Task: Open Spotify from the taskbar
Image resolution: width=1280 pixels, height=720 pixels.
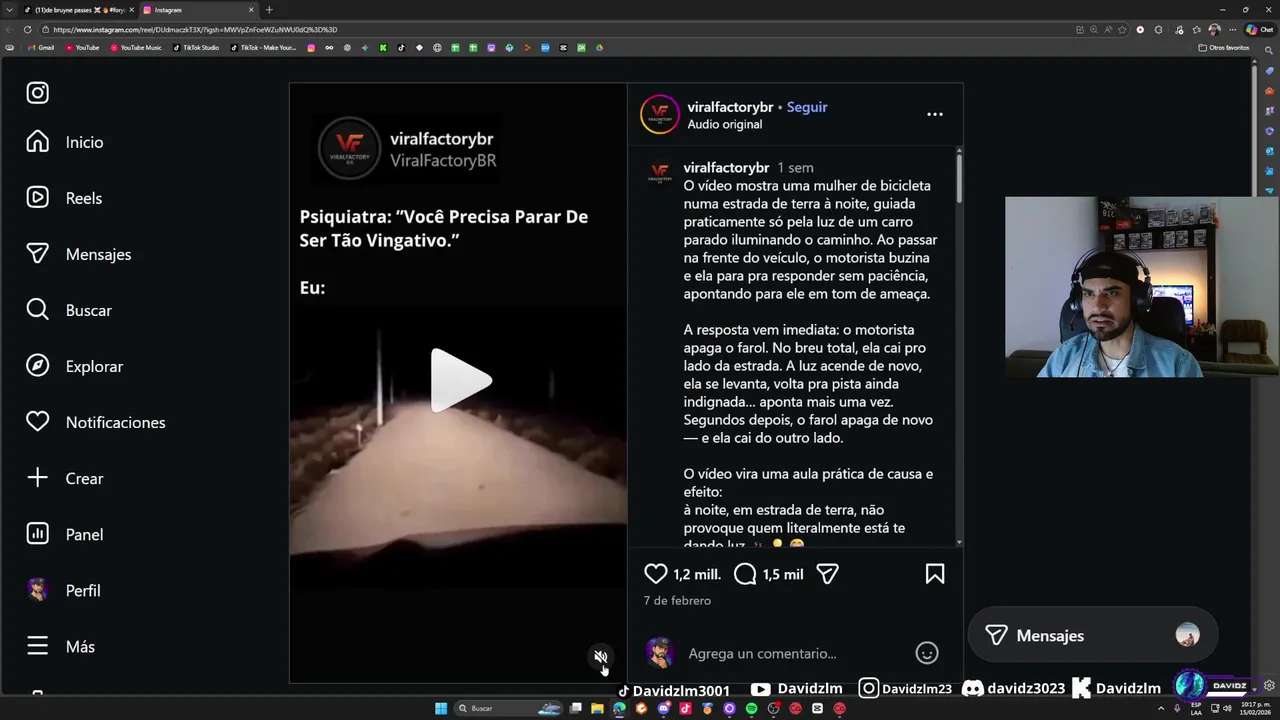Action: (751, 708)
